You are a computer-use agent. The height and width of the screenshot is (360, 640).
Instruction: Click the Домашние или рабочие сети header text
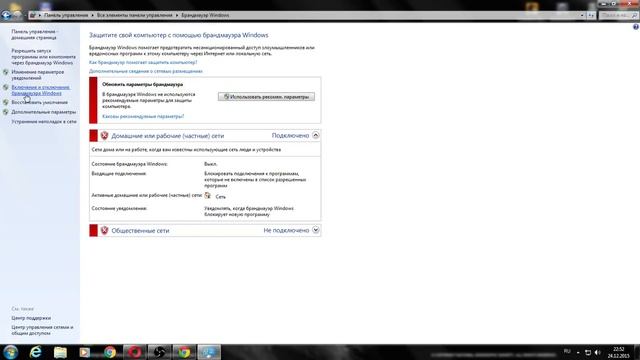(167, 136)
